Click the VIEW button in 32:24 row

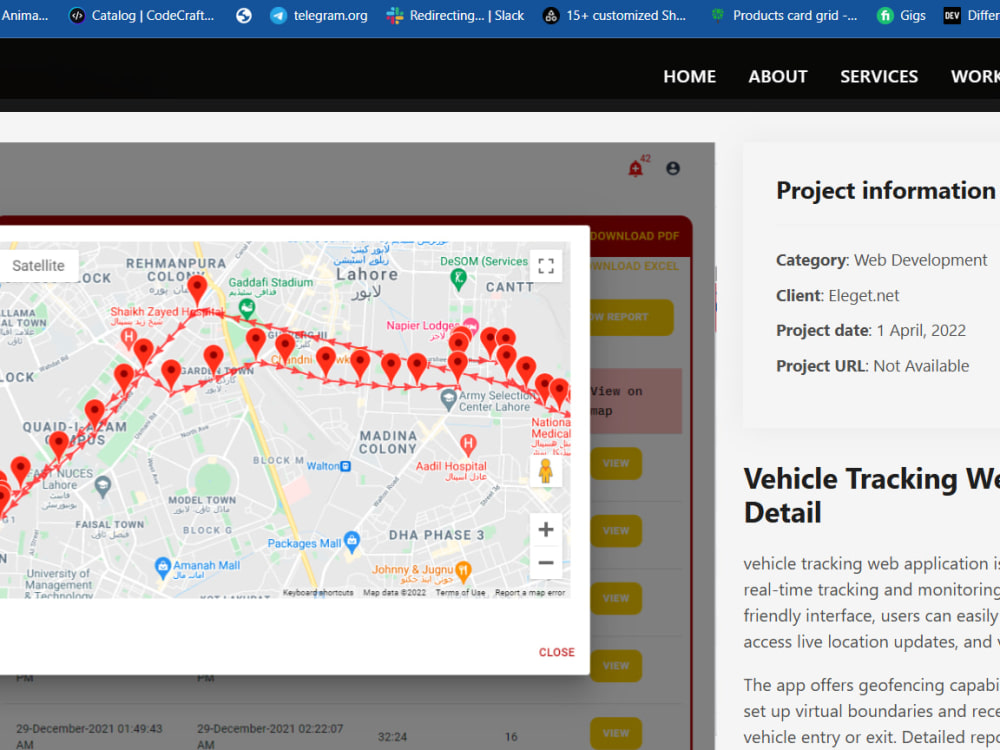pos(615,733)
